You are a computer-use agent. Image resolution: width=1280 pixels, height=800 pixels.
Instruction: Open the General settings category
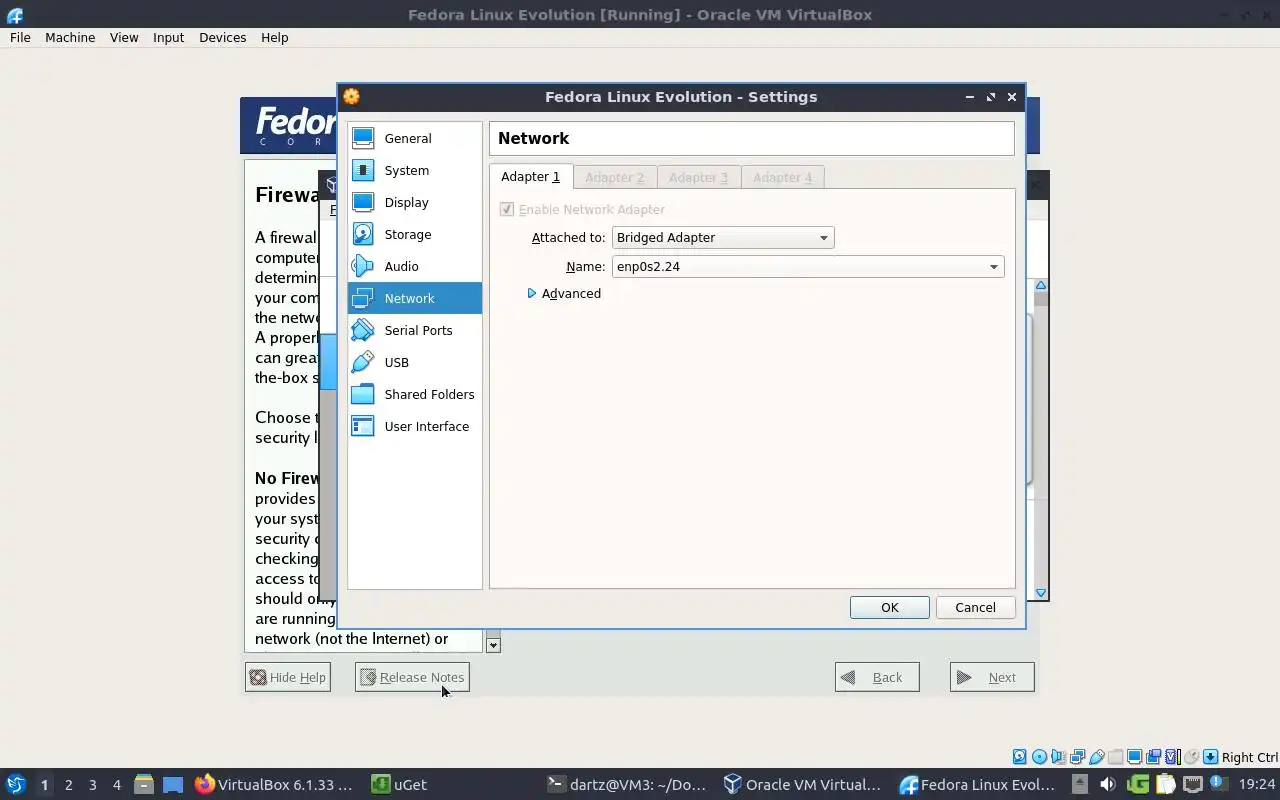(x=414, y=138)
